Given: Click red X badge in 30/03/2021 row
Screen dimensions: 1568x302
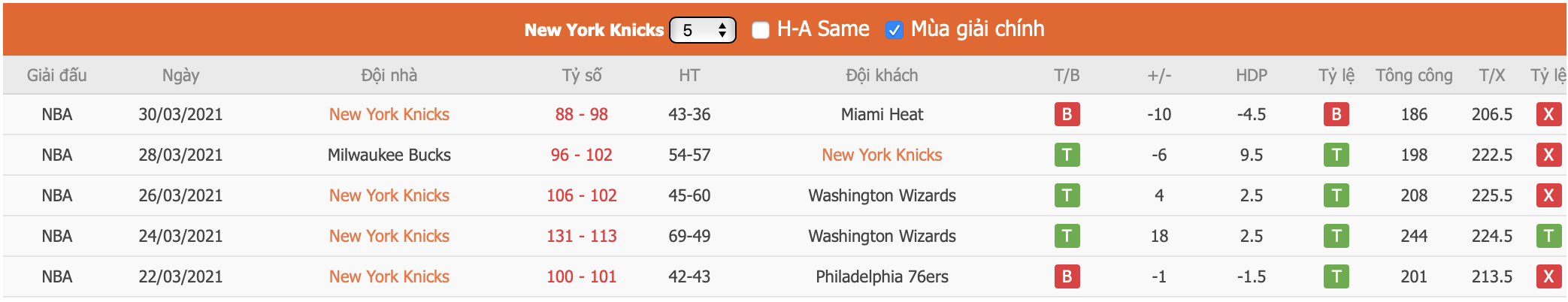Looking at the screenshot, I should point(1548,114).
